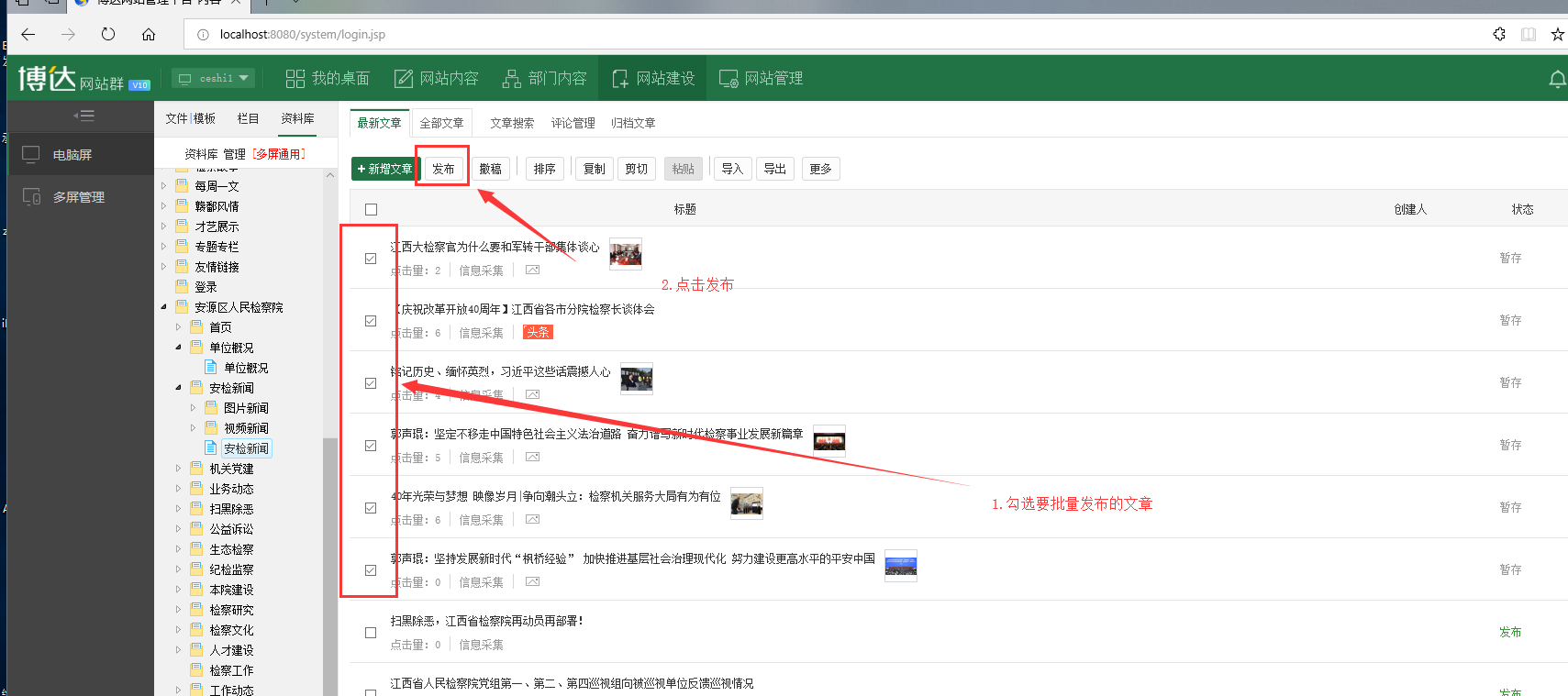
Task: Switch to the 归档文章 tab
Action: (633, 123)
